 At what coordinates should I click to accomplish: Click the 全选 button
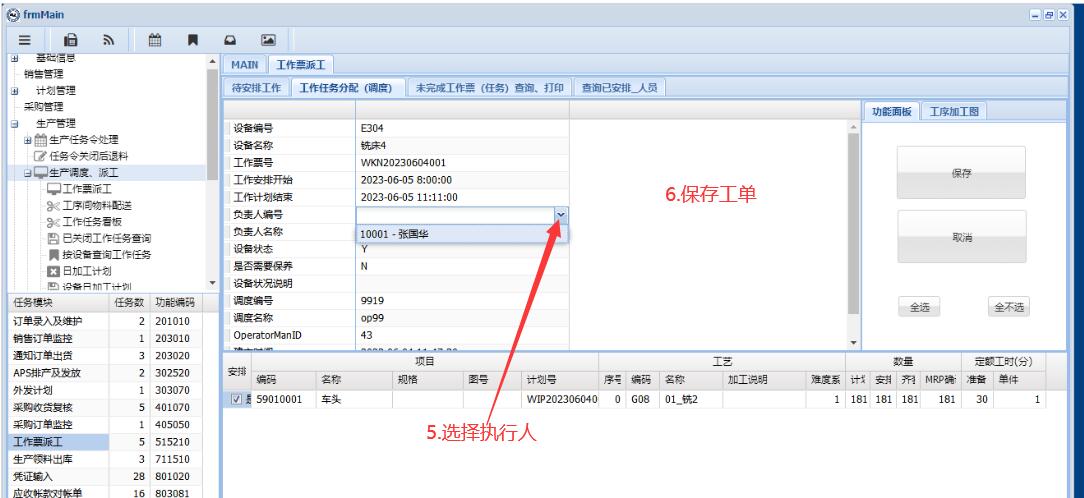[x=919, y=307]
